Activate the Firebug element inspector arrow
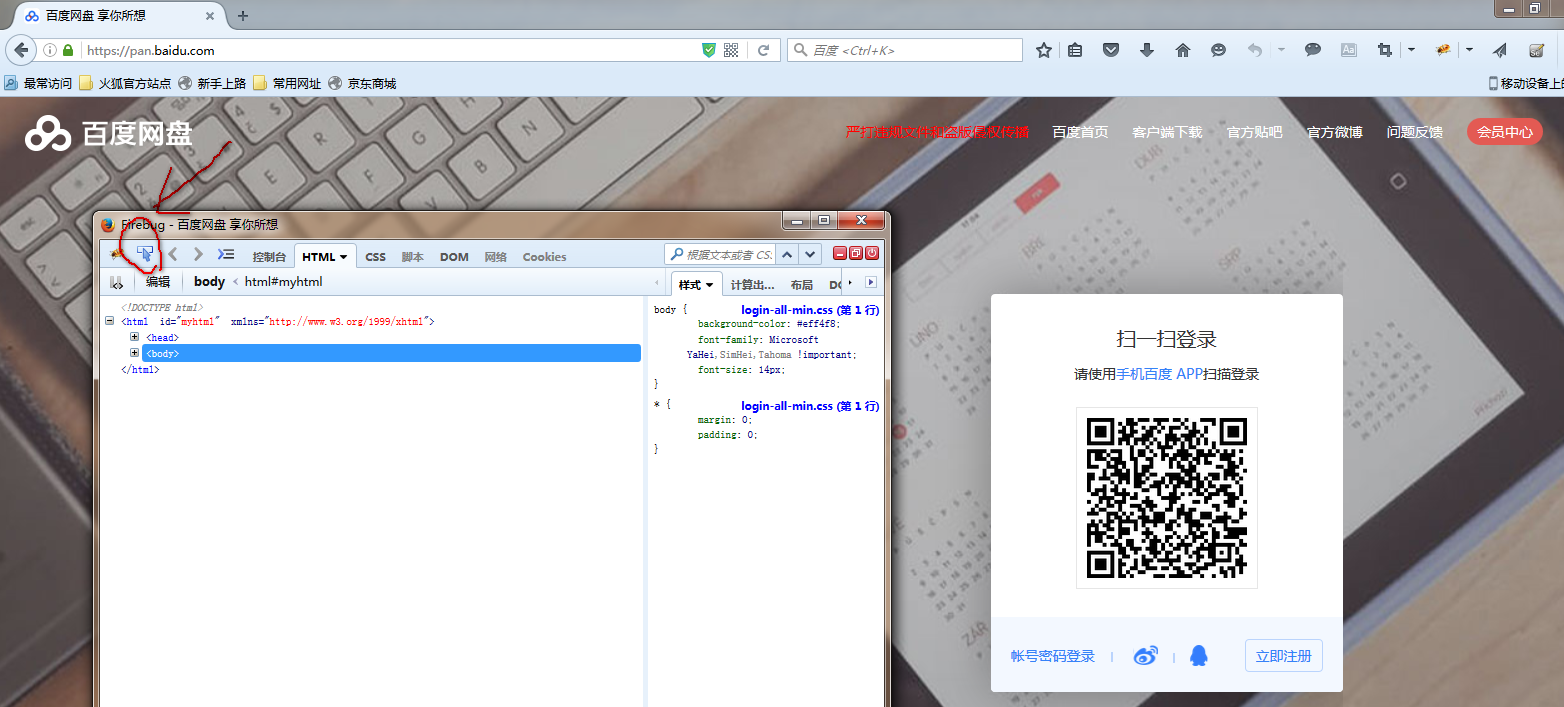 coord(146,254)
